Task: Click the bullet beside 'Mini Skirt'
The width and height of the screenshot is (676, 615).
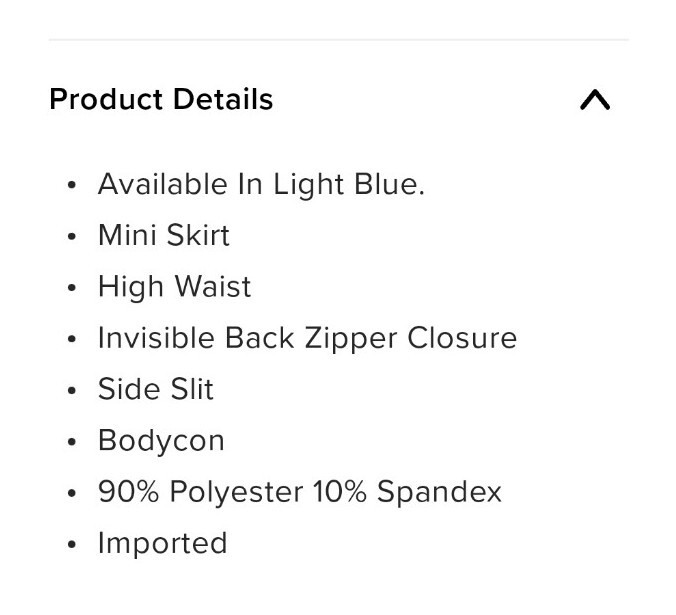Action: coord(72,237)
